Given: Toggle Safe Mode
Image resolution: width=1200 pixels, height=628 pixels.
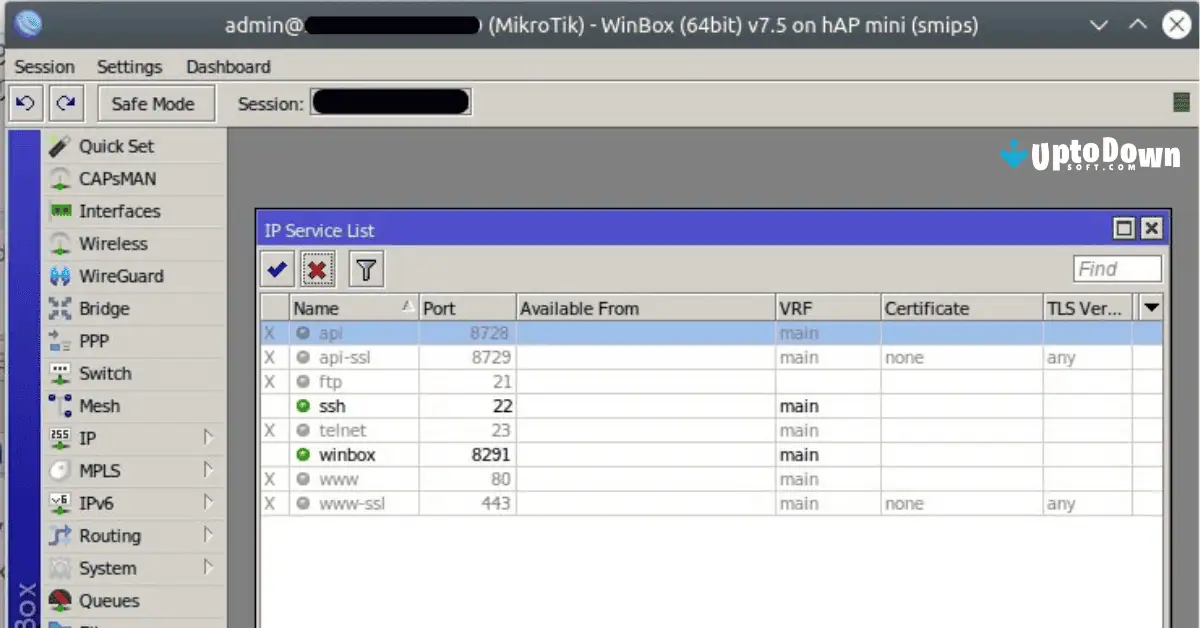Looking at the screenshot, I should [156, 102].
